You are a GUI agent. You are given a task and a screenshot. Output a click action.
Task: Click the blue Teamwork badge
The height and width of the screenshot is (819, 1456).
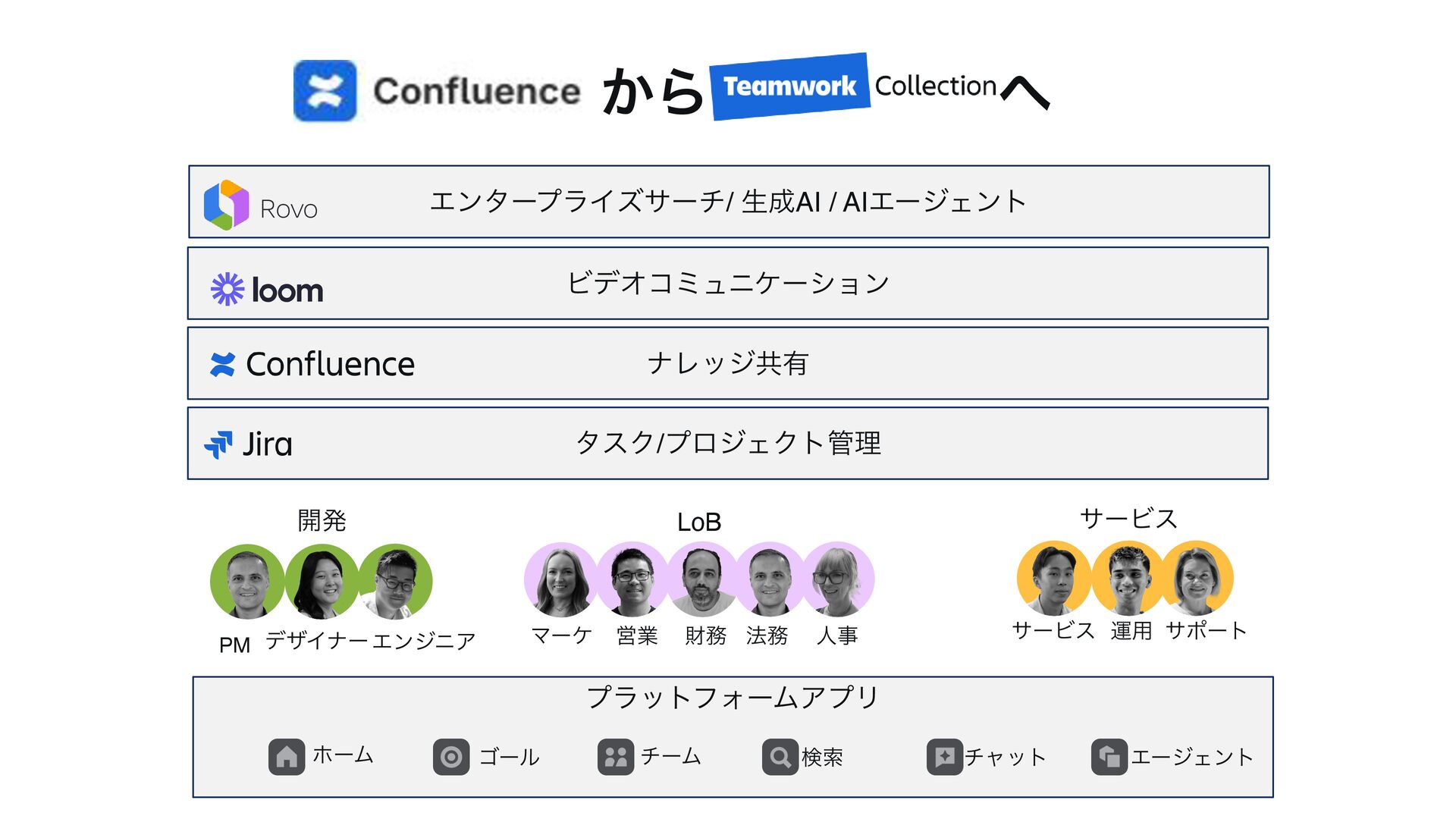pyautogui.click(x=789, y=86)
